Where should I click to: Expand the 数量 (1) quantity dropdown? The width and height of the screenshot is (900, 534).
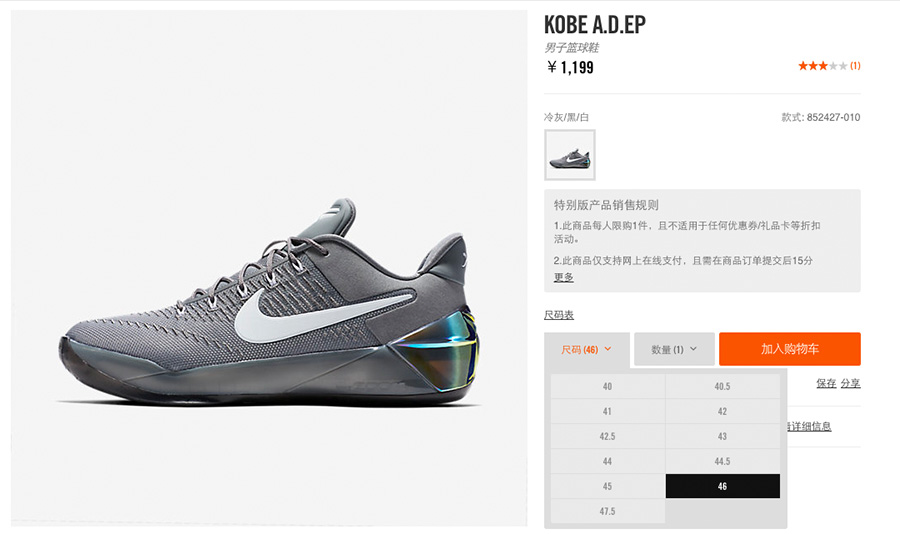point(674,349)
